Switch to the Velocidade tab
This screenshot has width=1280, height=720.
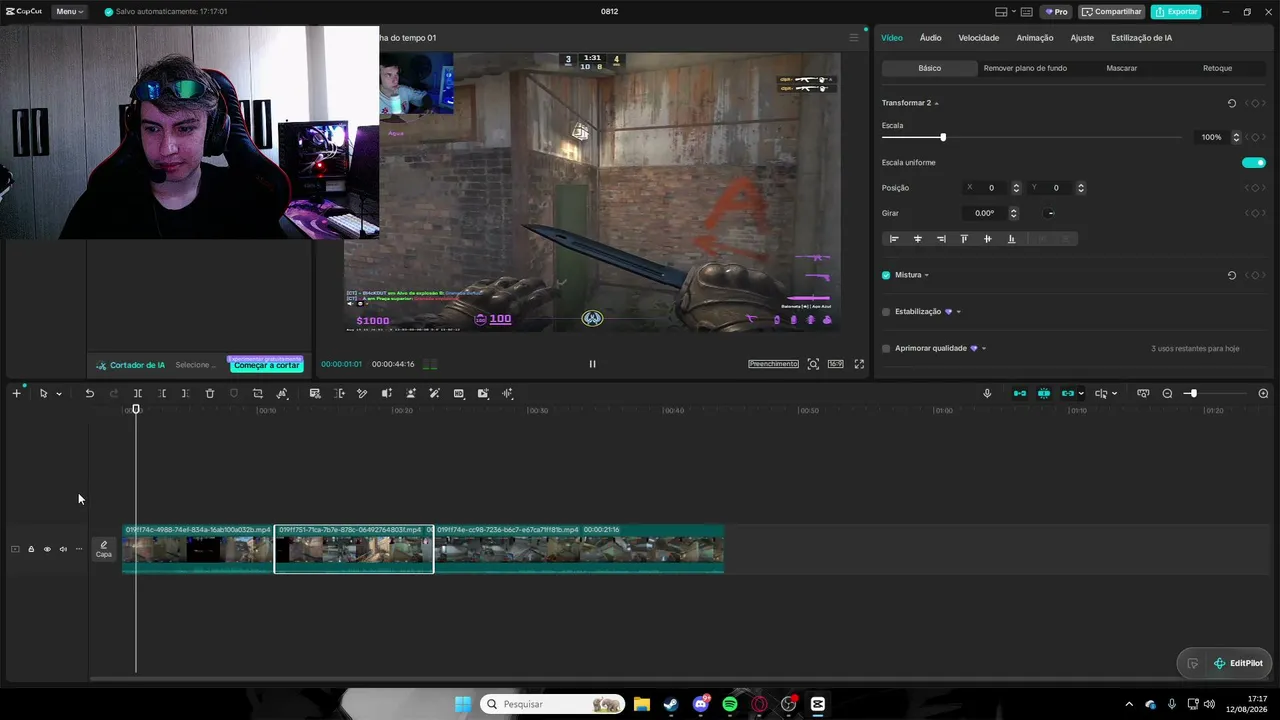click(x=979, y=38)
